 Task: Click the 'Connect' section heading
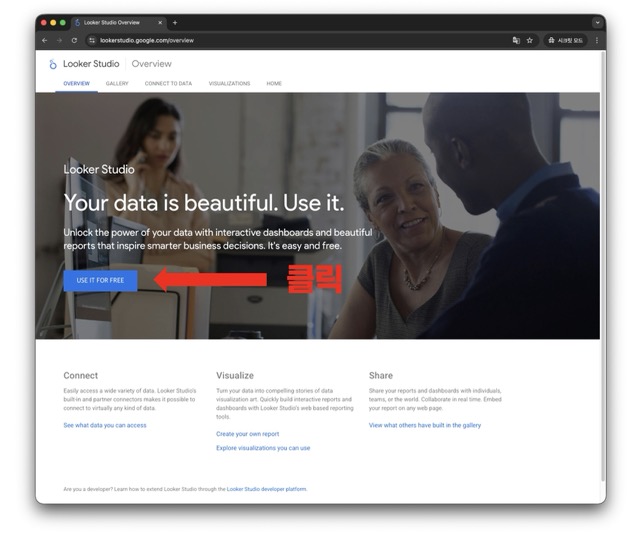click(81, 376)
